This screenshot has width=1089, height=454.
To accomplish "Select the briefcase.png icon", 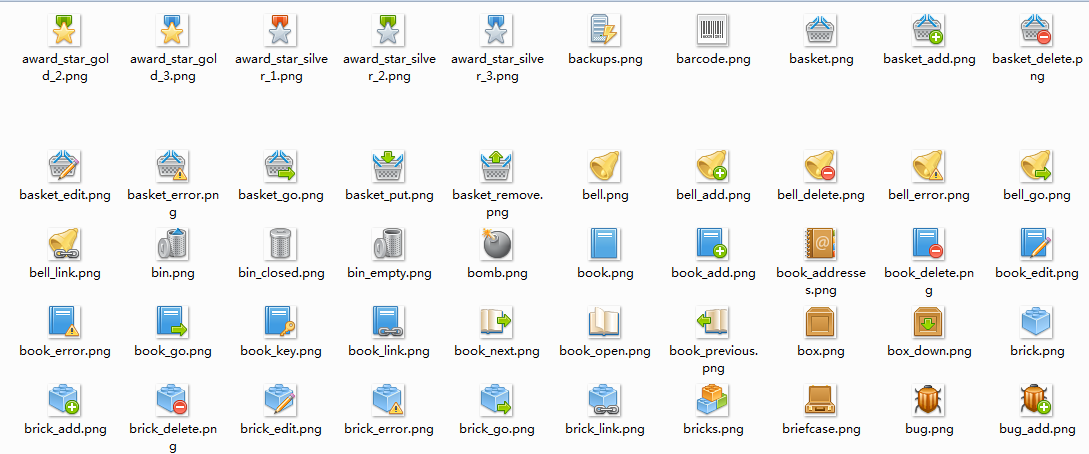I will click(821, 399).
